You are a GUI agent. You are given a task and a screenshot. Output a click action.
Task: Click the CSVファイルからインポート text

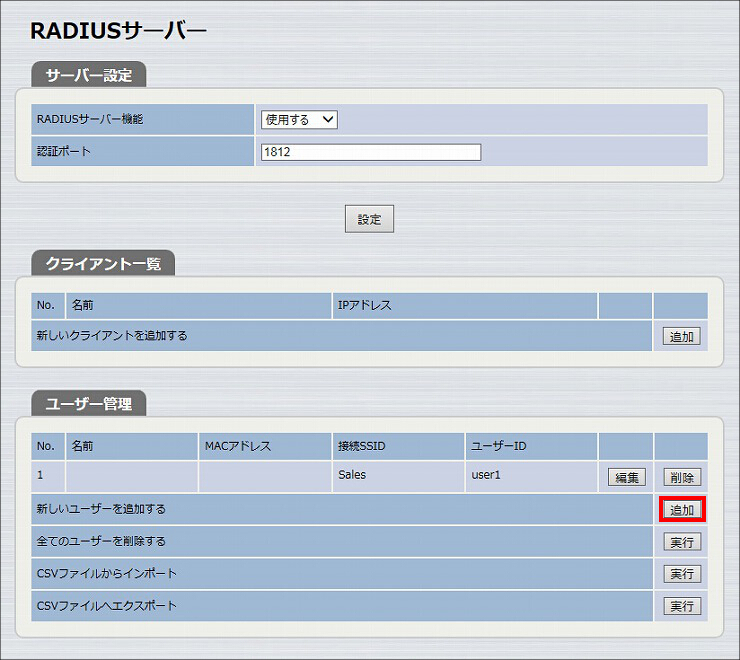pos(107,573)
